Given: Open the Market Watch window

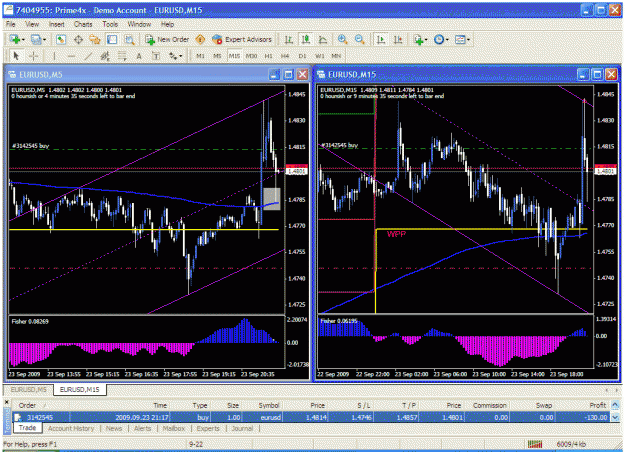Looking at the screenshot, I should point(61,39).
